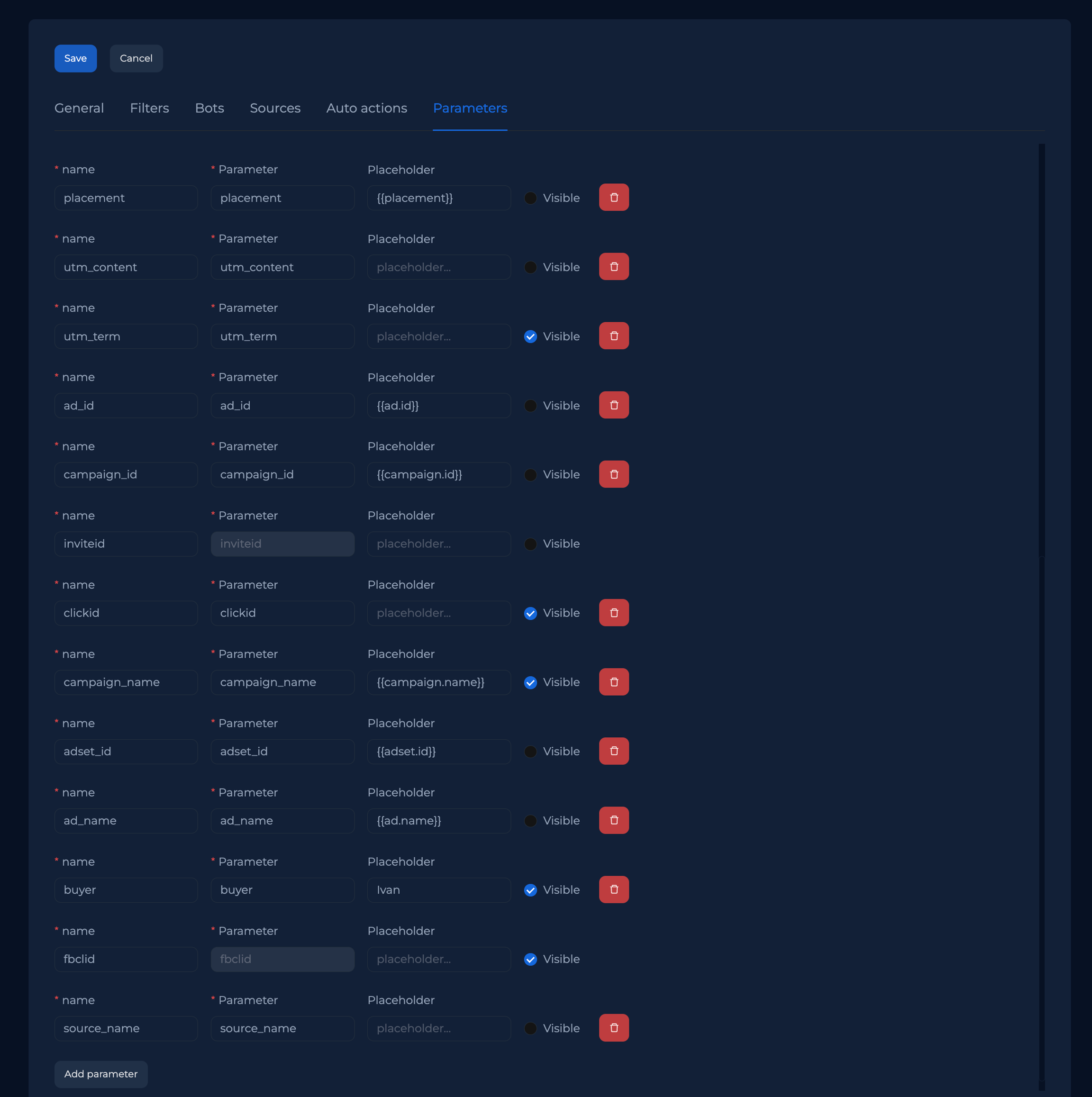Disable Visible for campaign_name parameter
Viewport: 1092px width, 1097px height.
[x=530, y=682]
